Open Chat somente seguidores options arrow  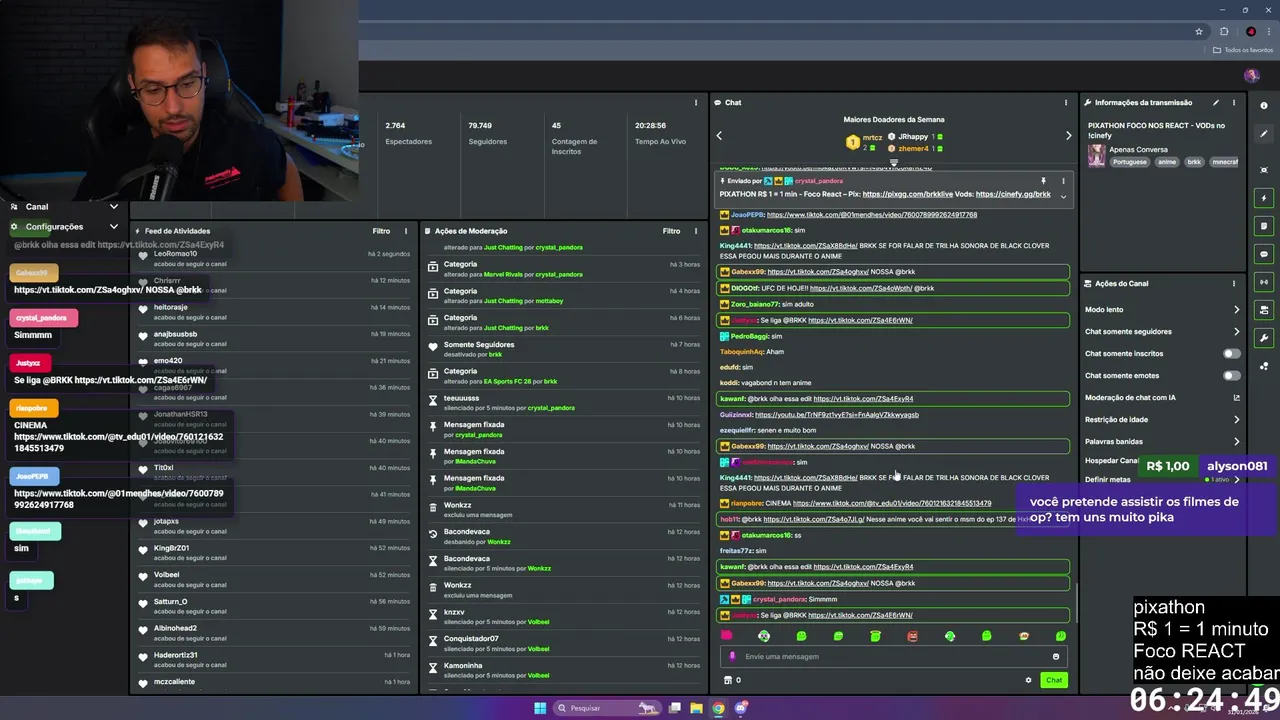(x=1236, y=331)
